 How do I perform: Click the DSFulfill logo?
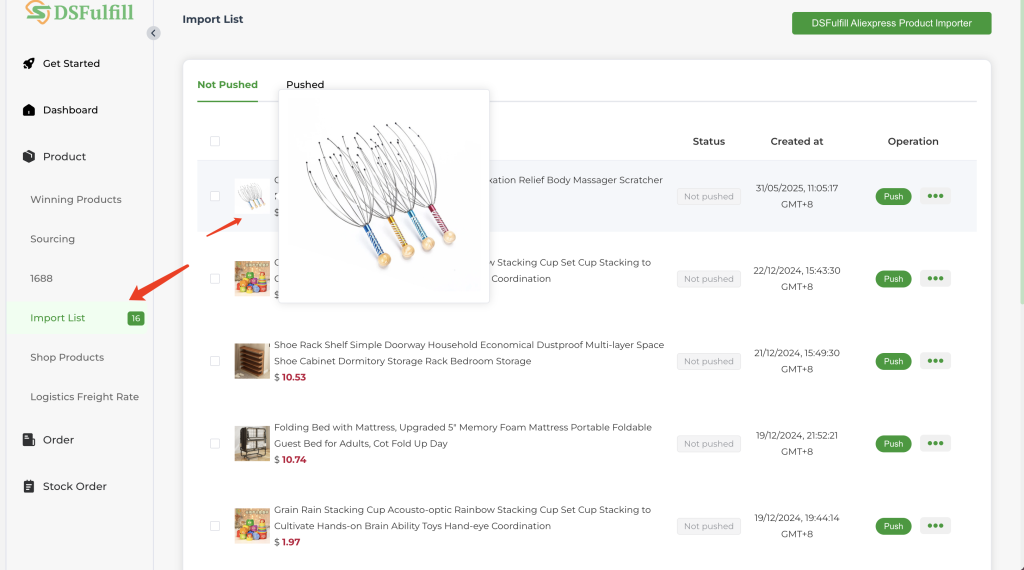(78, 12)
